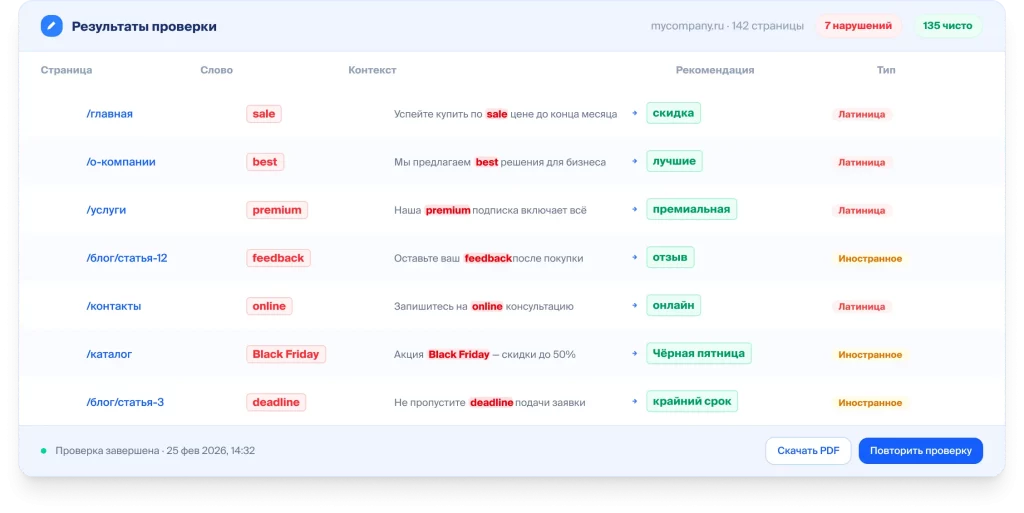Click arrow icon before 'скидка' recommendation
This screenshot has height=513, width=1024.
(x=634, y=114)
